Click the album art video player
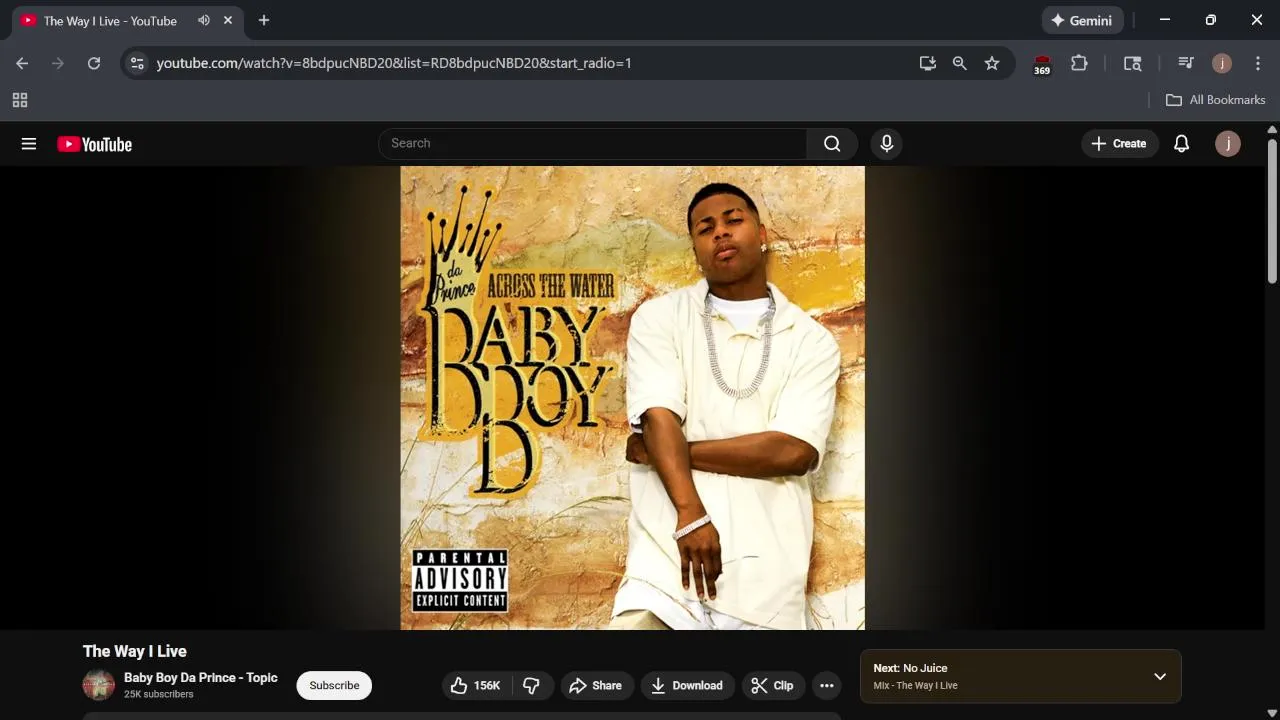The width and height of the screenshot is (1280, 720). coord(632,398)
